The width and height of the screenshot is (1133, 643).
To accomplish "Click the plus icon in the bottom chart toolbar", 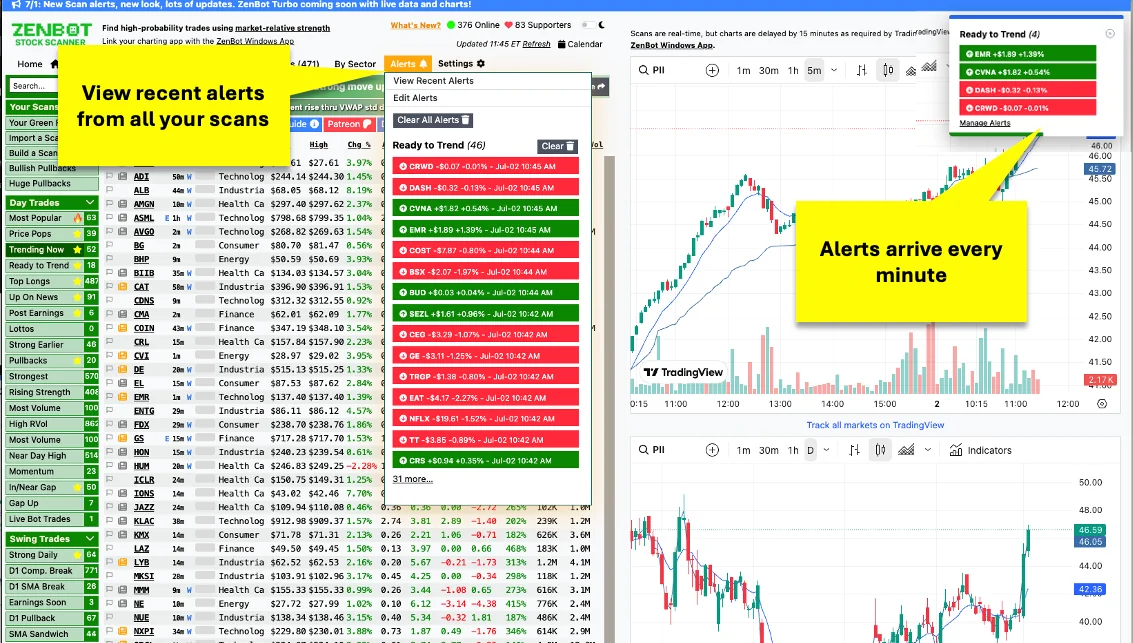I will click(x=712, y=450).
